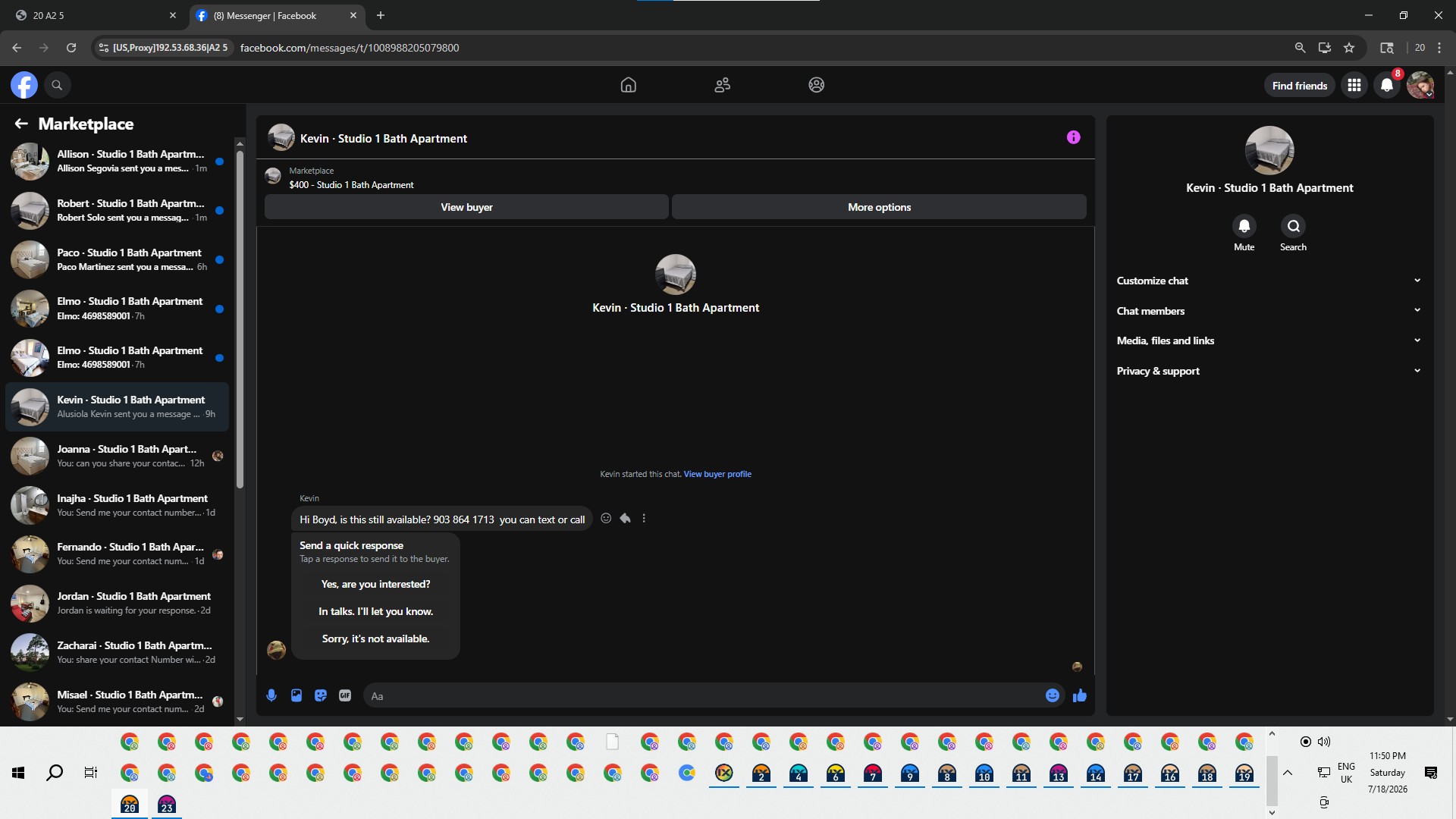Send quick reply 'Yes, are you interested?'
Viewport: 1456px width, 819px height.
[x=375, y=584]
